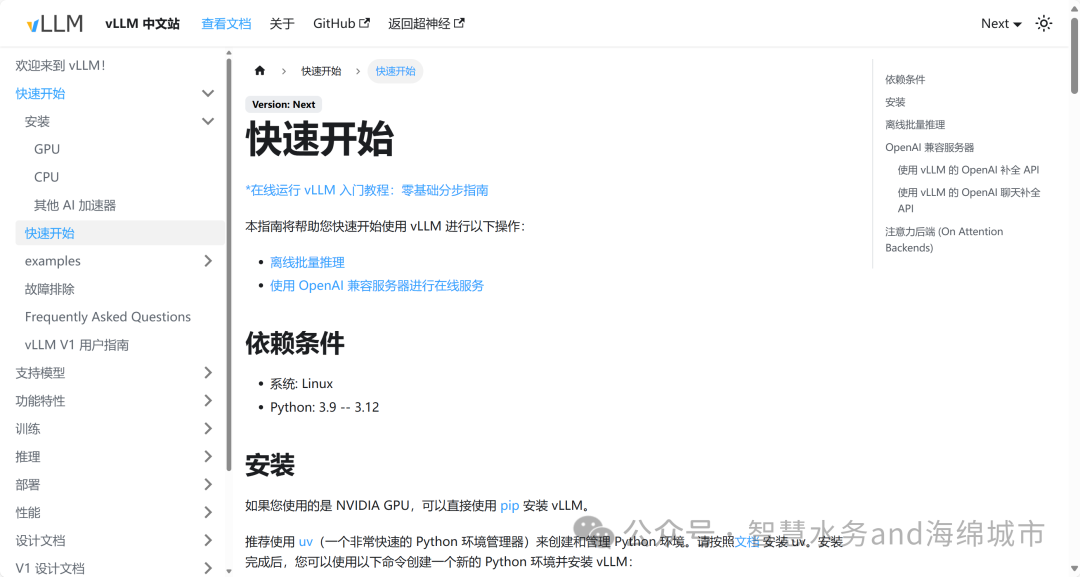This screenshot has height=577, width=1080.
Task: Expand the 性能 sidebar chevron
Action: tap(207, 512)
